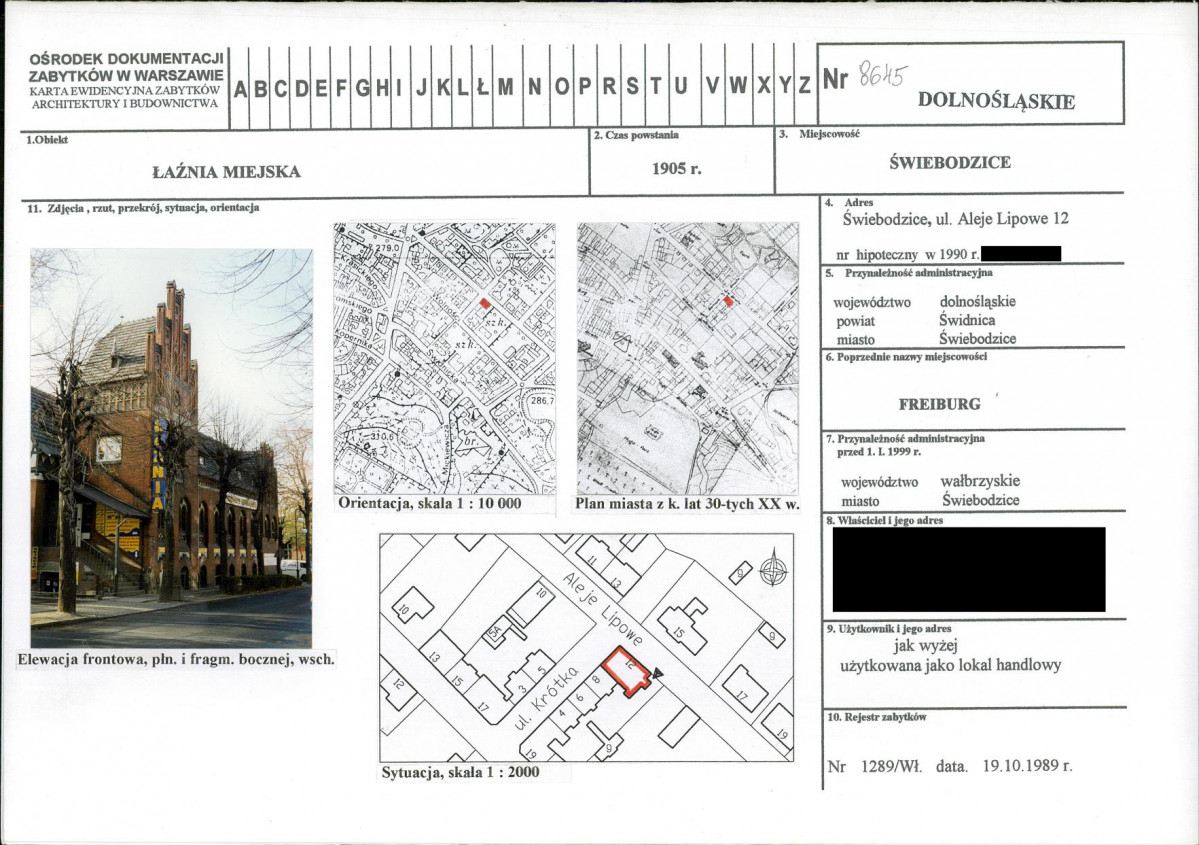
Task: Click the address ul. Aleje Lipowe 12
Action: point(1002,219)
